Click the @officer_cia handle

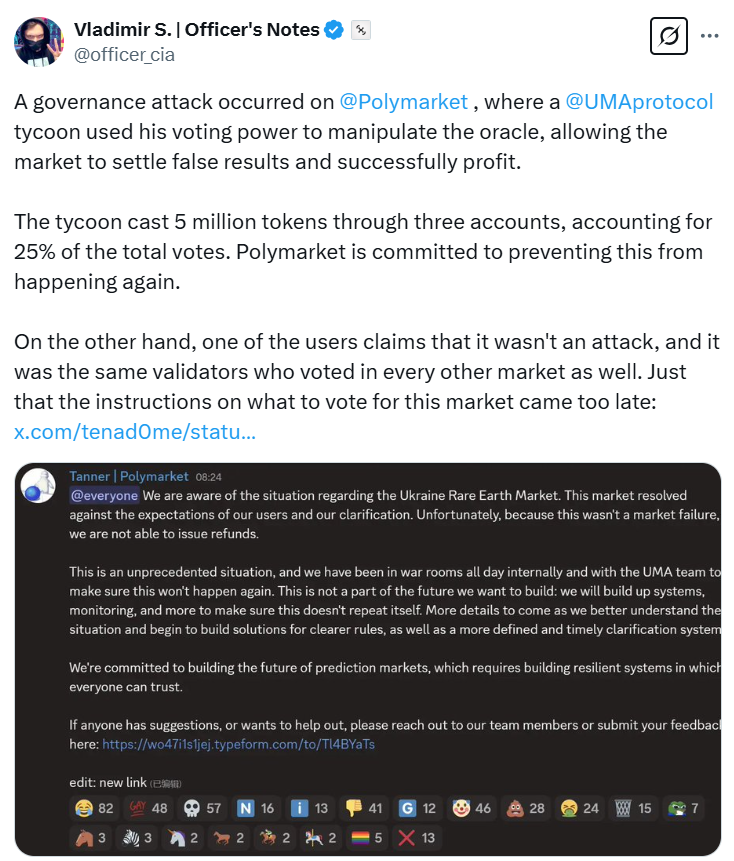coord(124,55)
